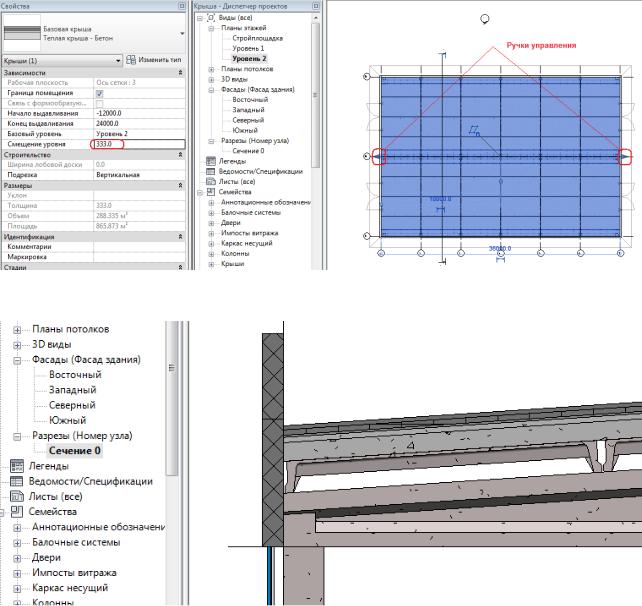Click the Виды (все) icon in upper browser
Screen dimensions: 642x606
tap(211, 18)
